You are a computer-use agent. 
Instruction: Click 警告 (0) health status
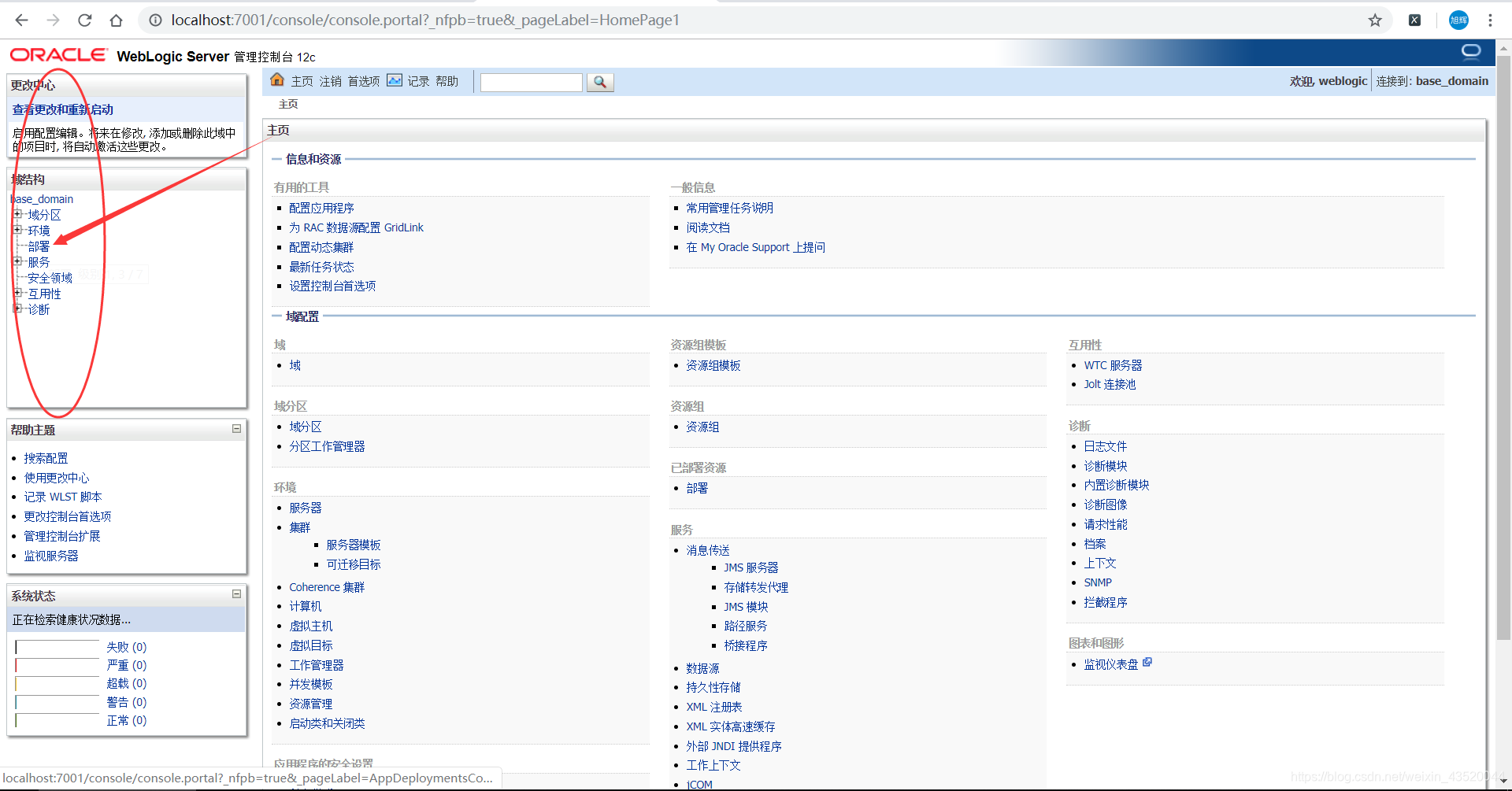(x=127, y=702)
